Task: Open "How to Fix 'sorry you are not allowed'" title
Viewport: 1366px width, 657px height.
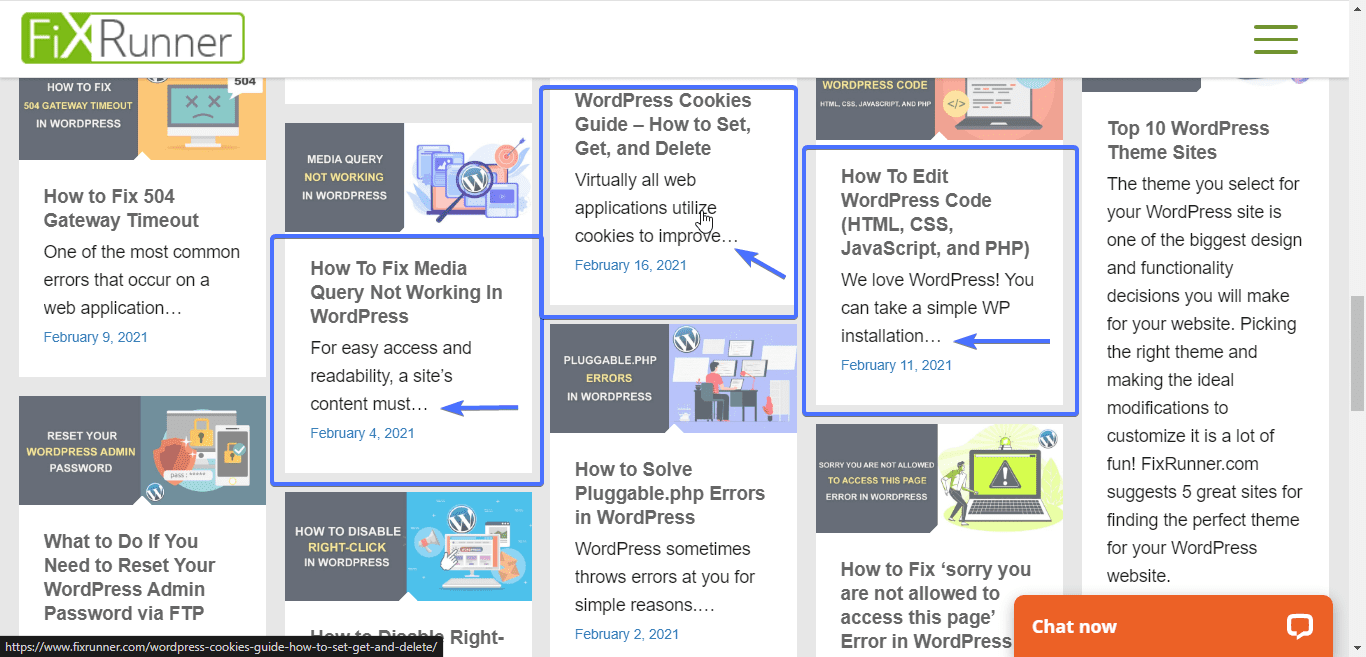Action: click(936, 605)
